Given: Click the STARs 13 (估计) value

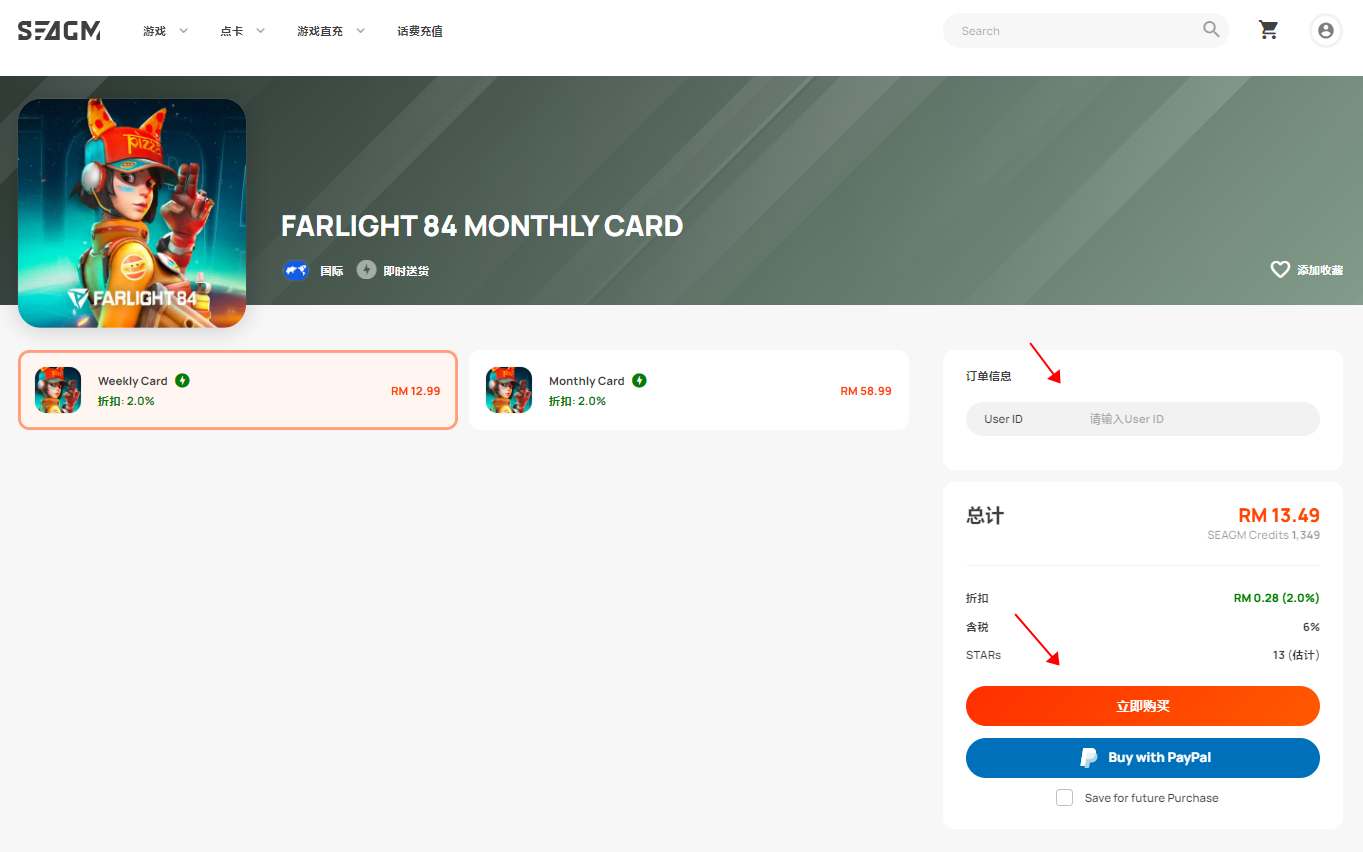Looking at the screenshot, I should tap(1296, 656).
